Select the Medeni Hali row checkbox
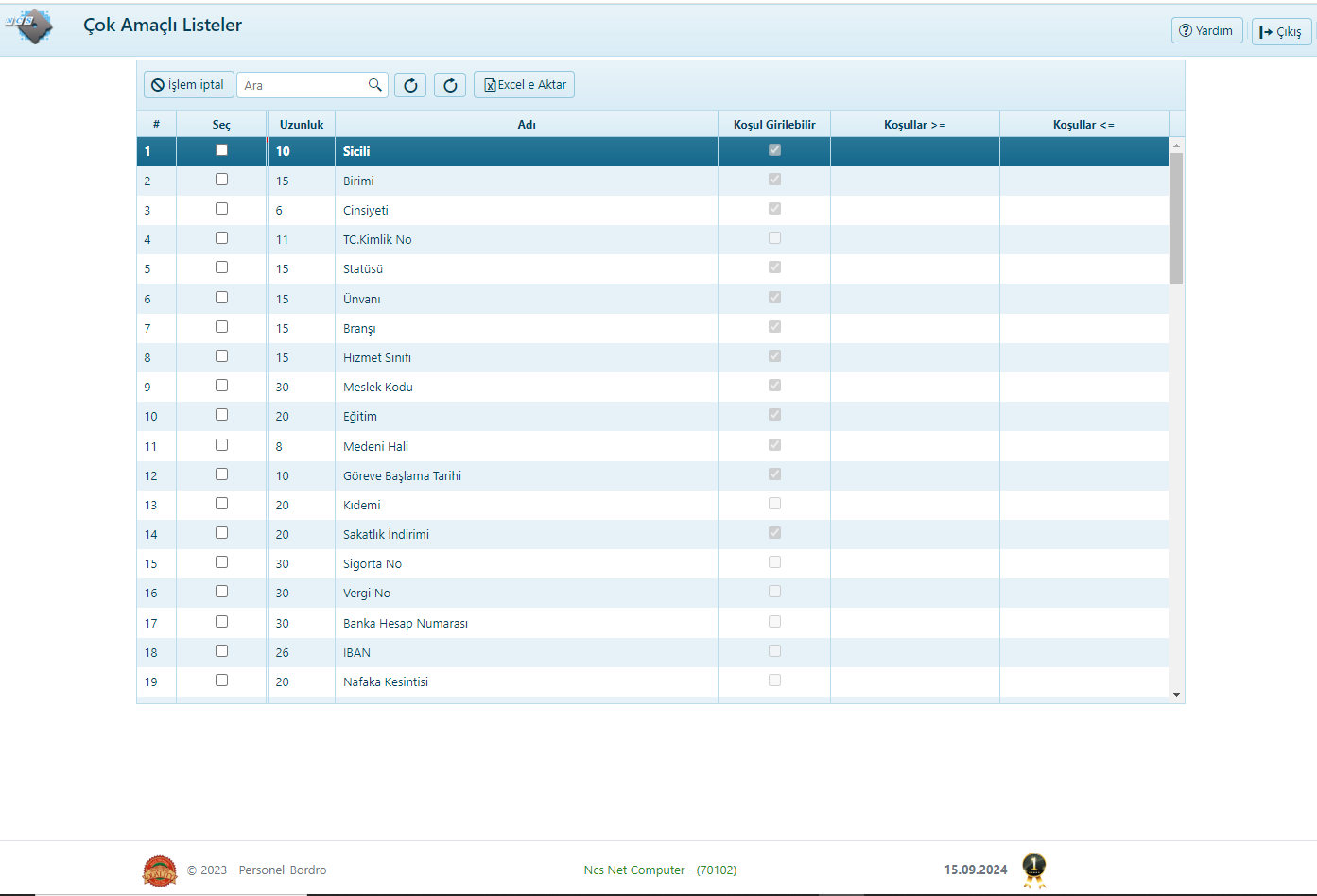 pos(221,445)
